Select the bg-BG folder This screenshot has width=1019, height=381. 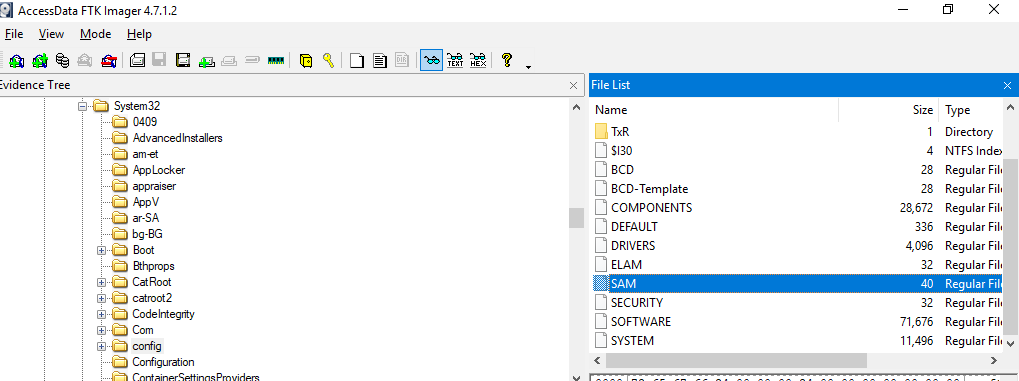(x=147, y=234)
